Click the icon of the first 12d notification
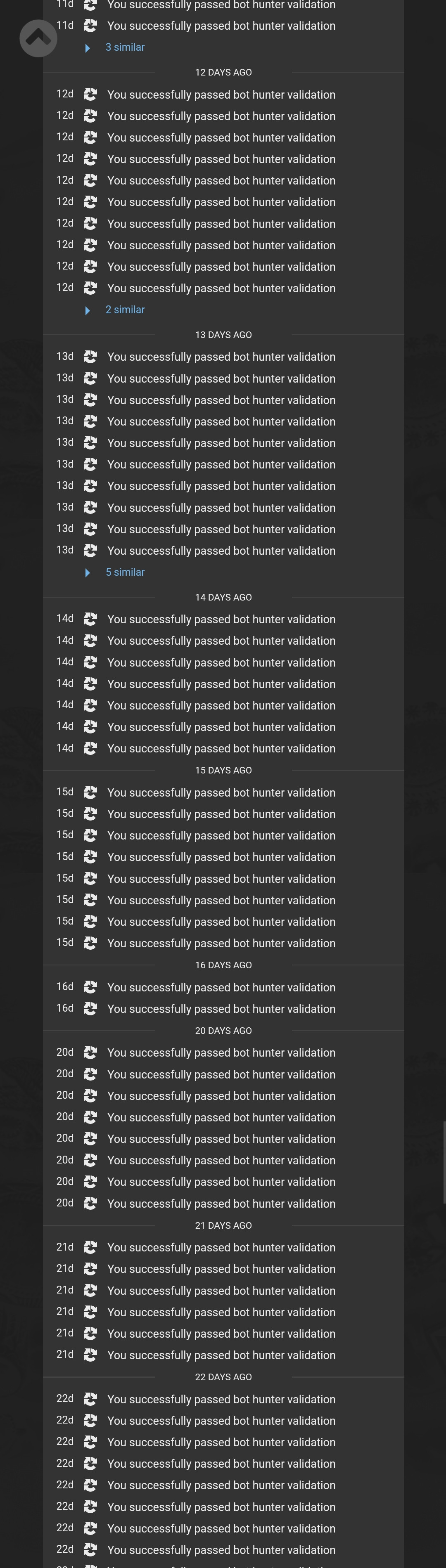Screen dimensions: 446x1568 point(90,95)
